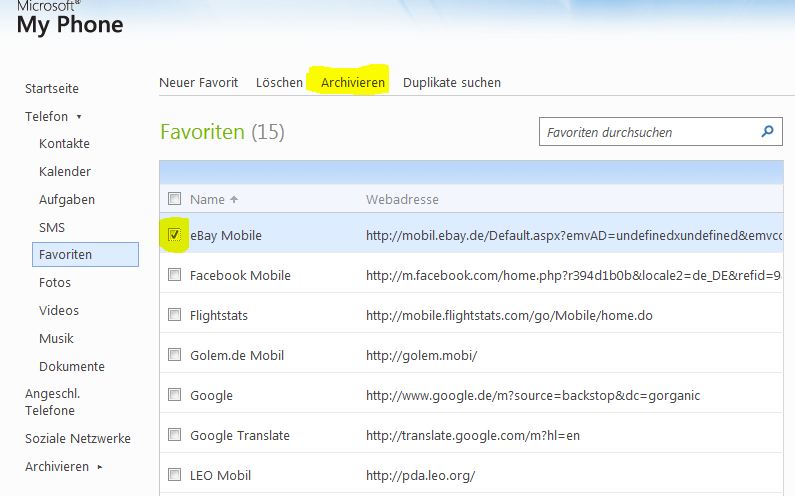Collapse the Telefon menu arrow

pyautogui.click(x=79, y=117)
